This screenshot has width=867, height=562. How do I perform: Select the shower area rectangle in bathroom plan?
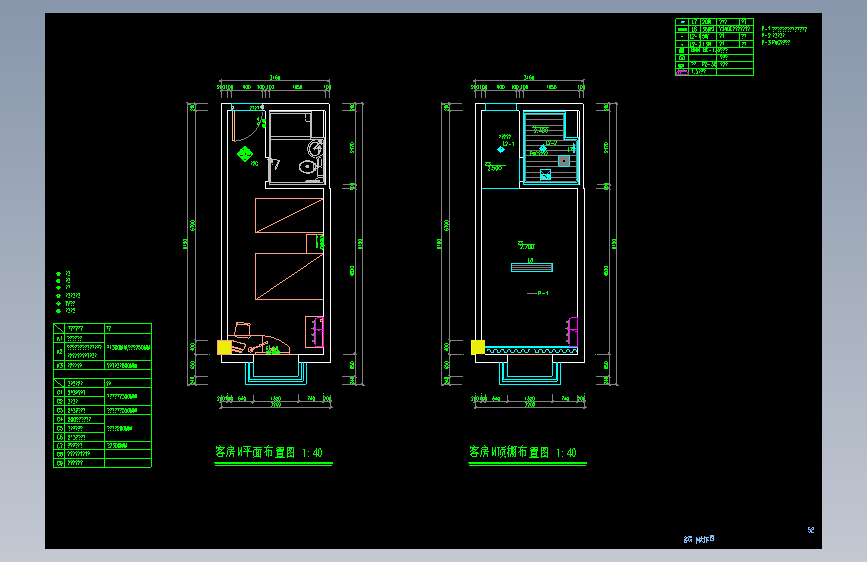click(x=290, y=124)
